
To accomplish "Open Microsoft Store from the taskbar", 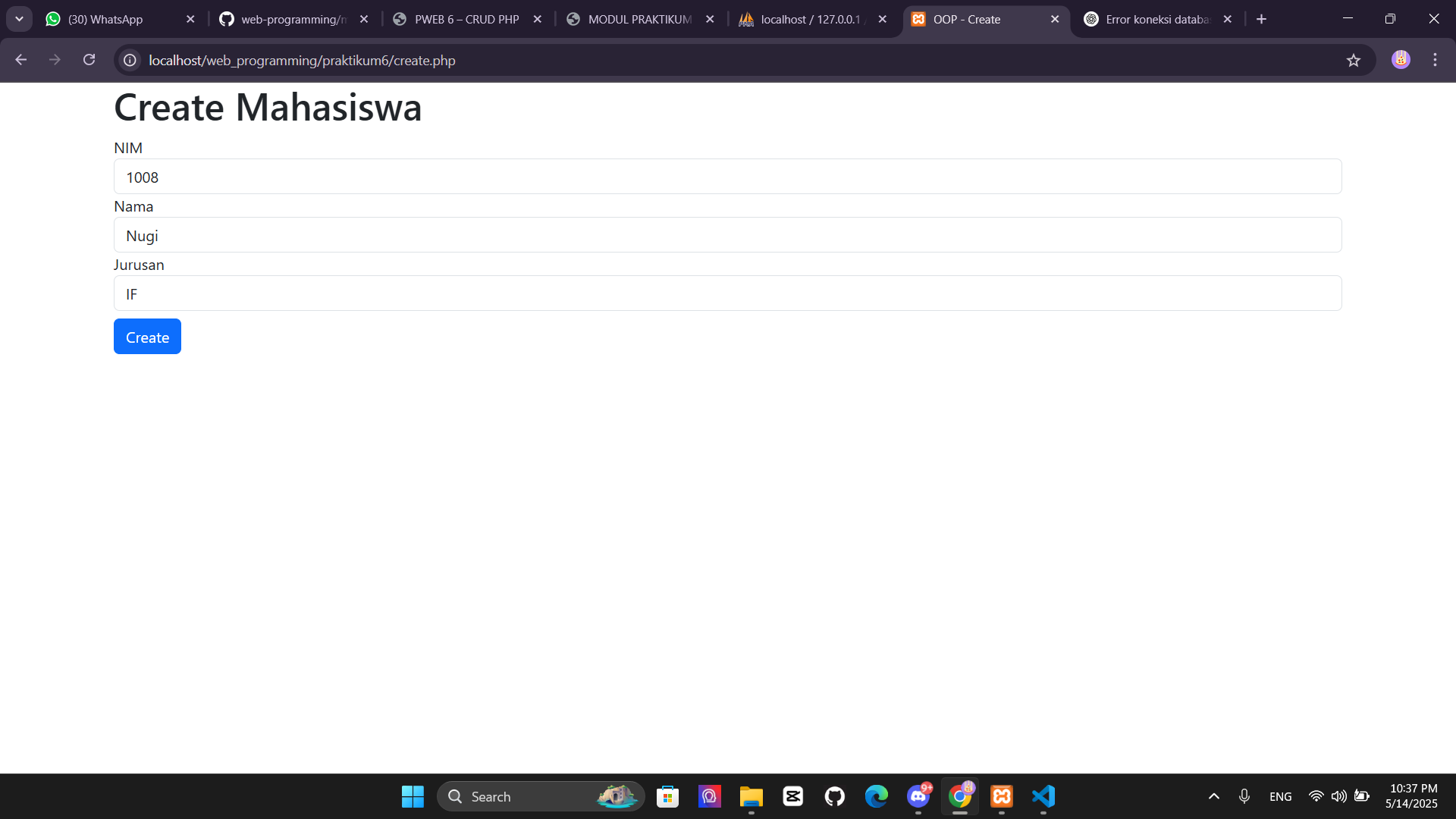I will point(667,796).
